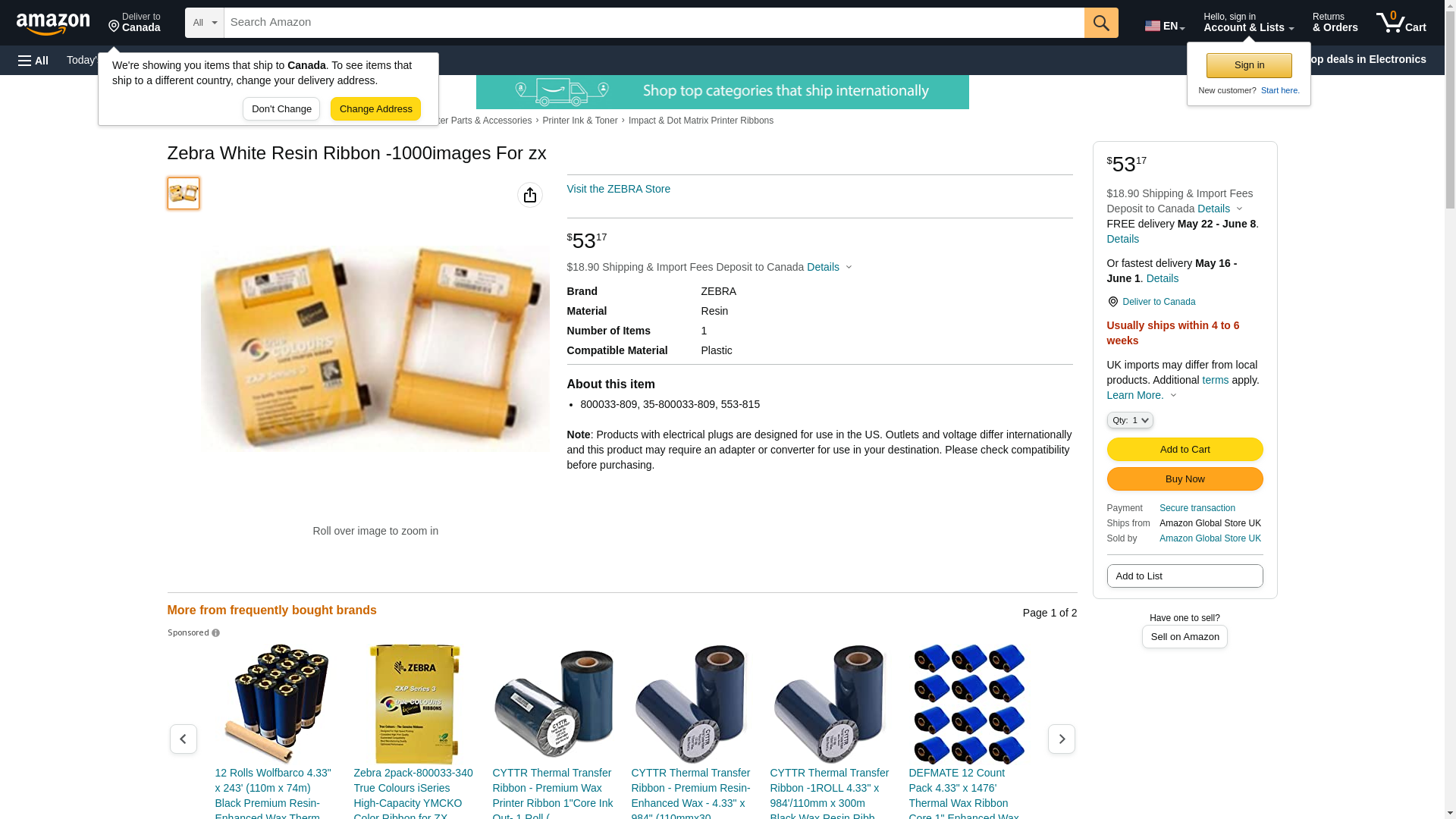Open the search category All dropdown

click(205, 23)
